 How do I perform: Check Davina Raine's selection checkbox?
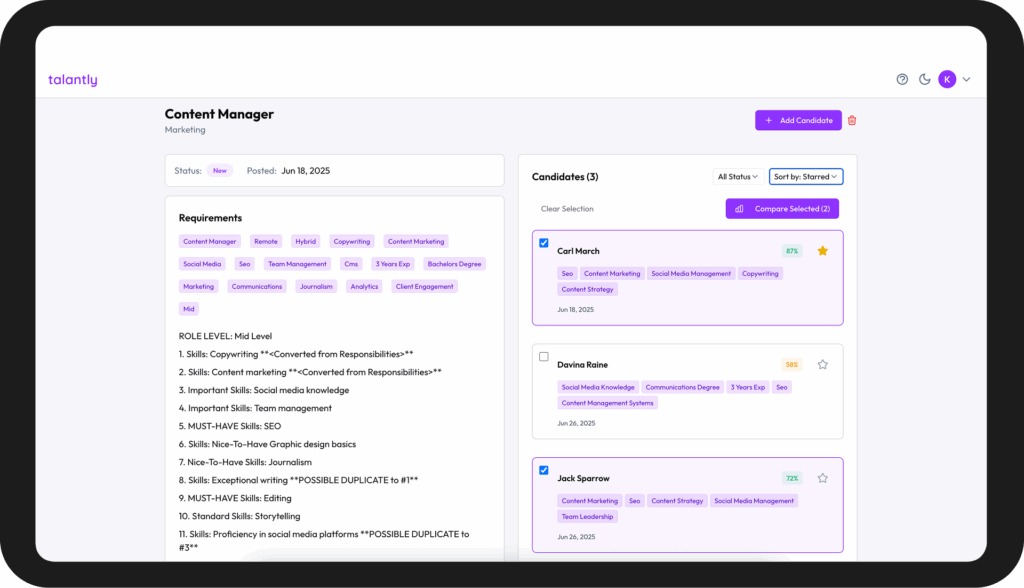tap(544, 357)
